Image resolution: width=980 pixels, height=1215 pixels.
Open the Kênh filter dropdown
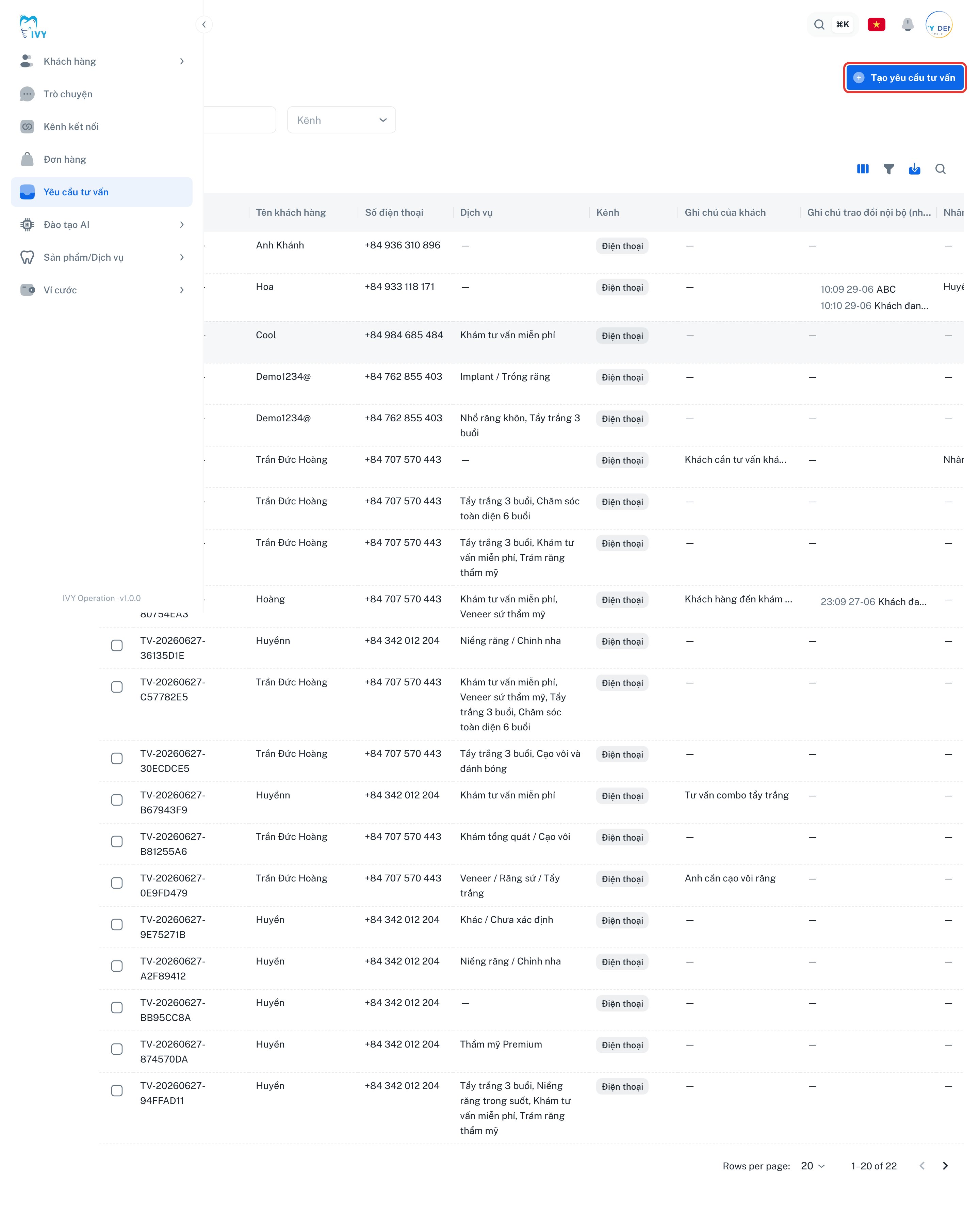(x=341, y=120)
